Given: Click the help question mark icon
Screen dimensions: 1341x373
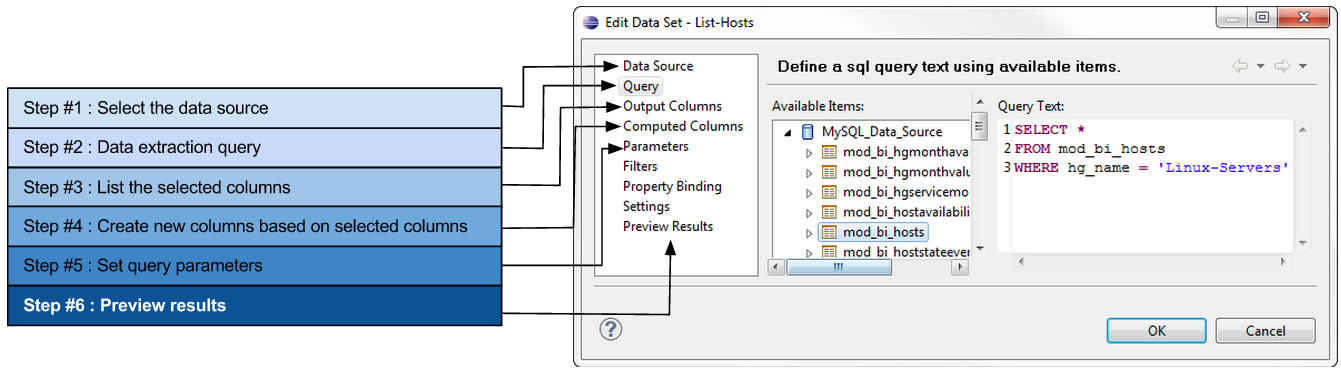Looking at the screenshot, I should tap(611, 329).
